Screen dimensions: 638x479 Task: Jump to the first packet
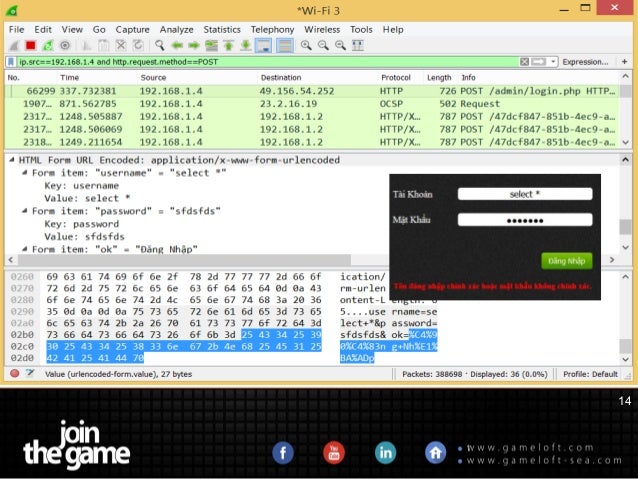pos(228,46)
